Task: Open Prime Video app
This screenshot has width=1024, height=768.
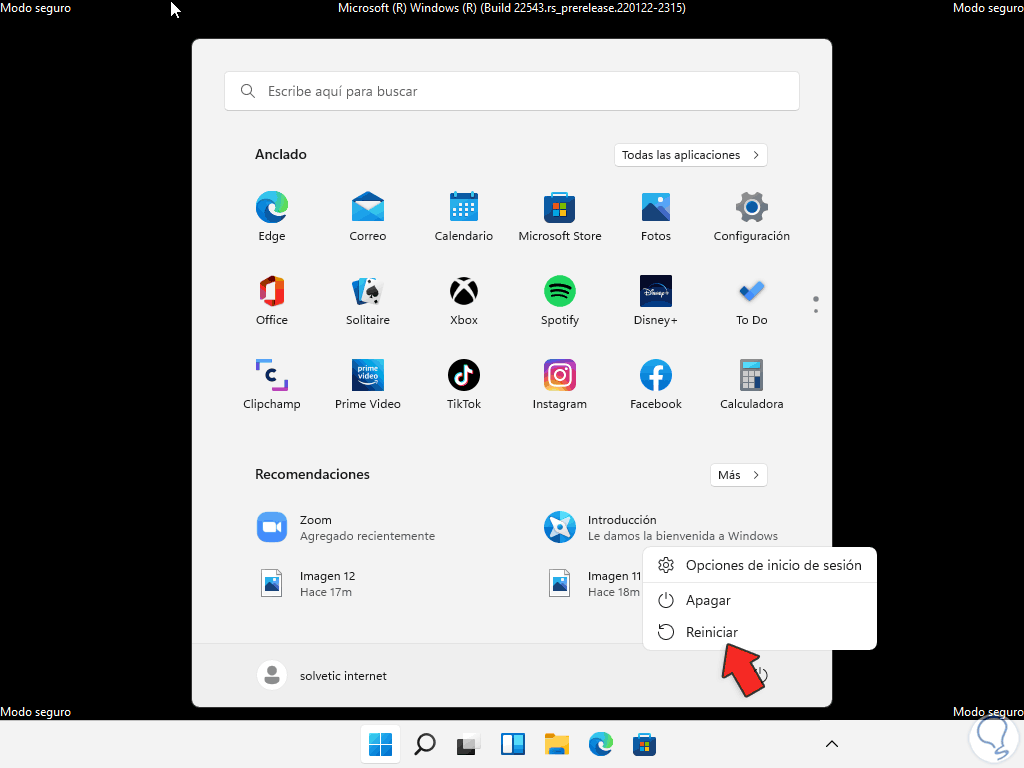Action: [x=368, y=385]
